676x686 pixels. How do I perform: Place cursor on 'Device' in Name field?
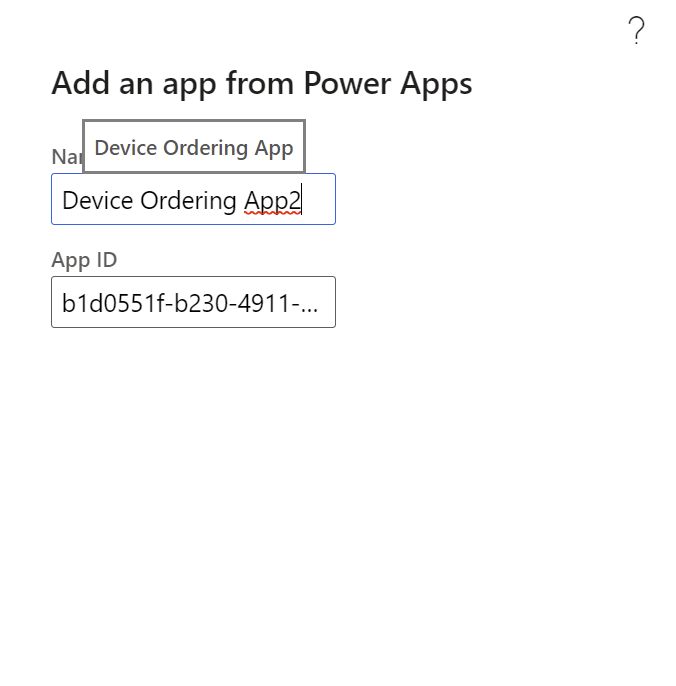[98, 200]
